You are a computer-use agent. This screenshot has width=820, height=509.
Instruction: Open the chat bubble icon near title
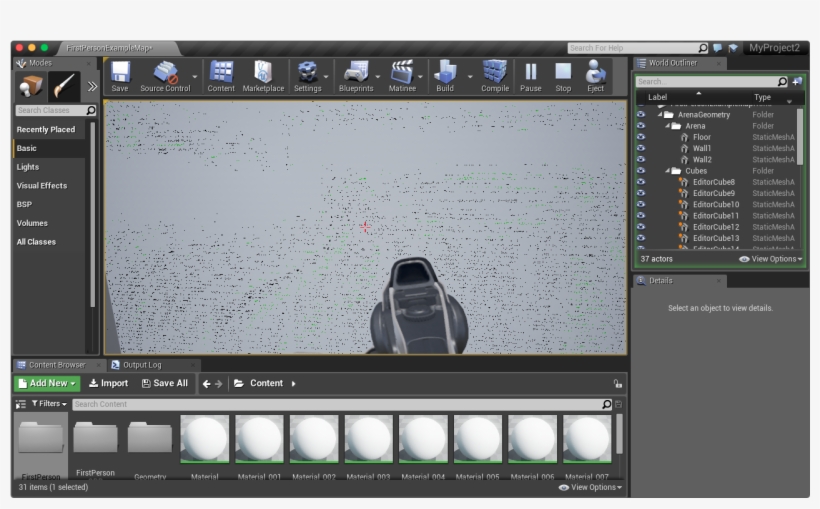[718, 48]
